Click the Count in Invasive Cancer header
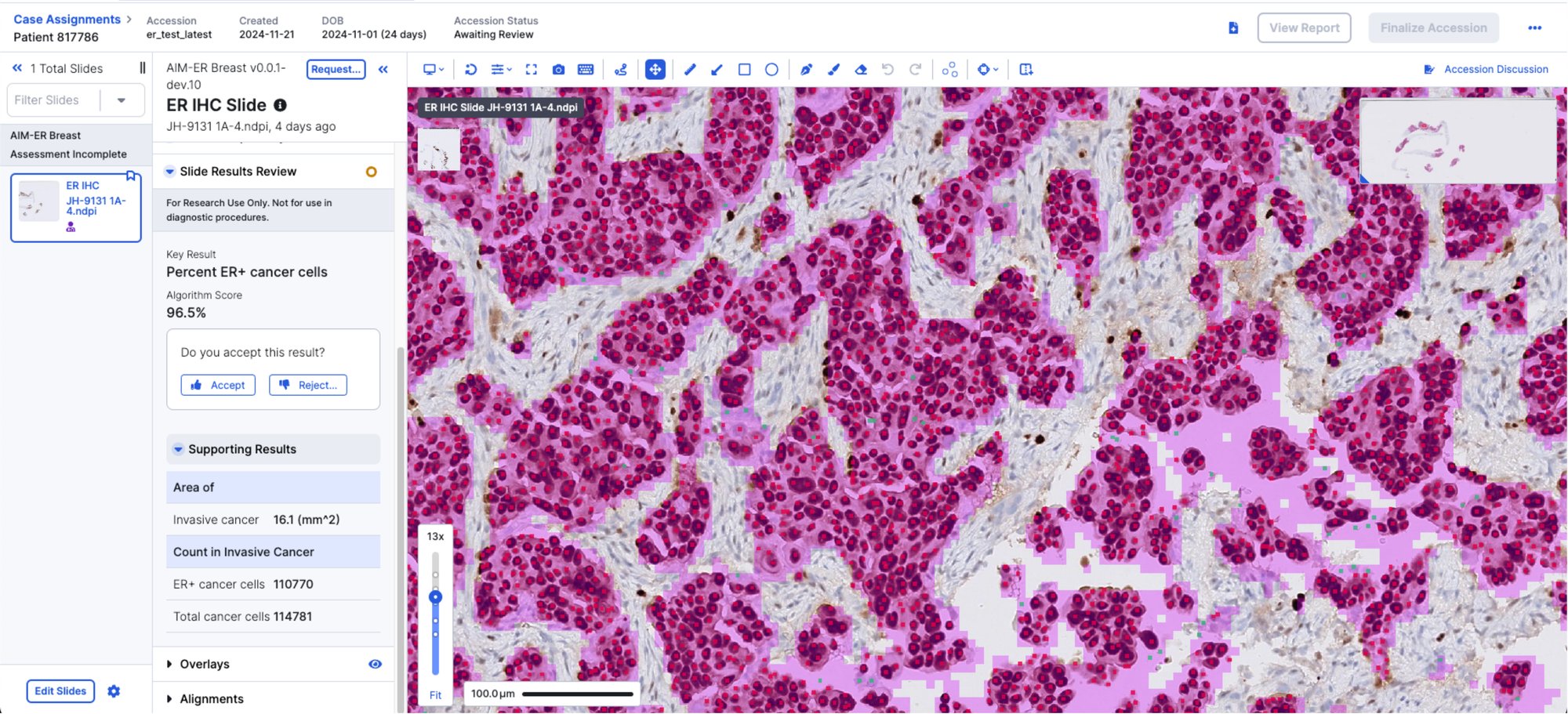 point(273,552)
